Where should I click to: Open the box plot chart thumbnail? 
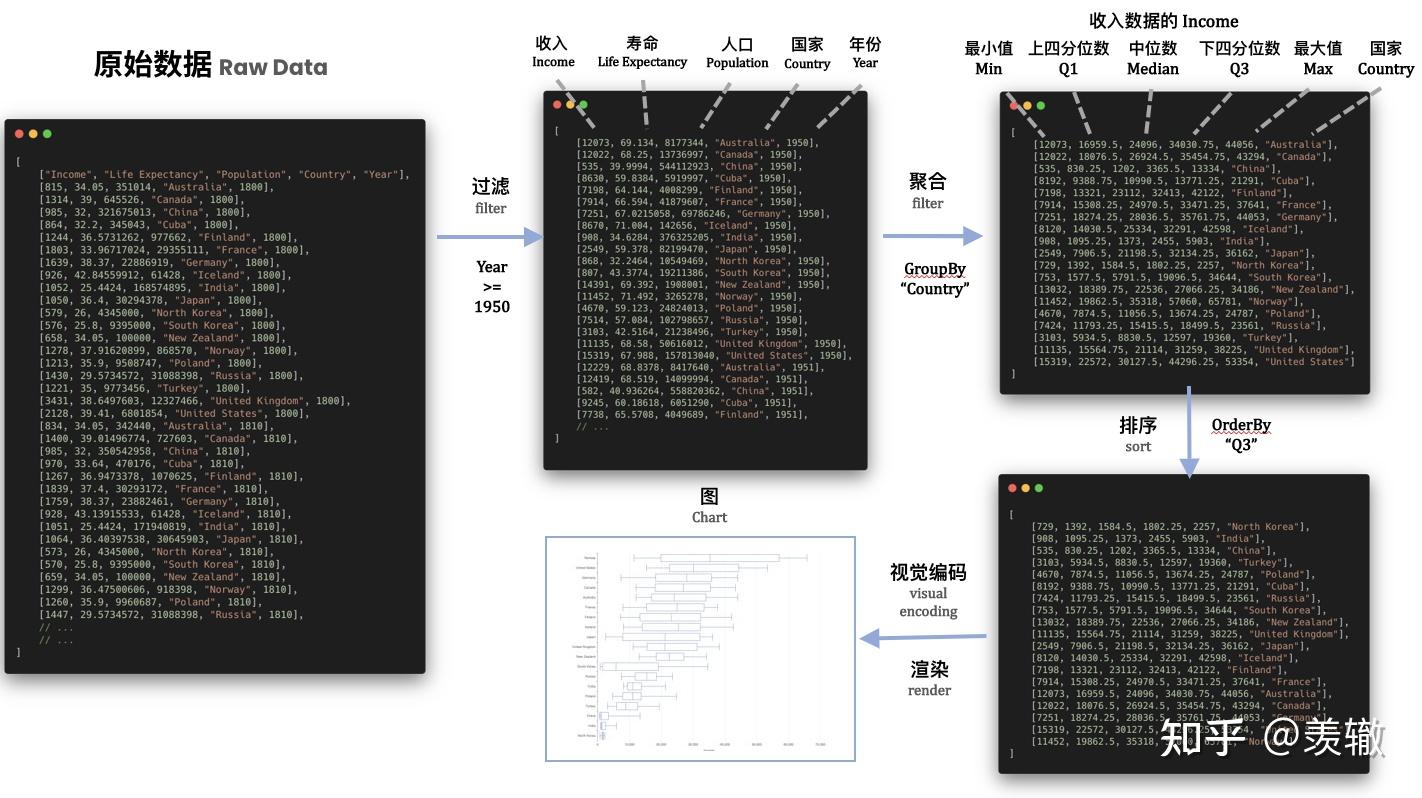tap(700, 648)
